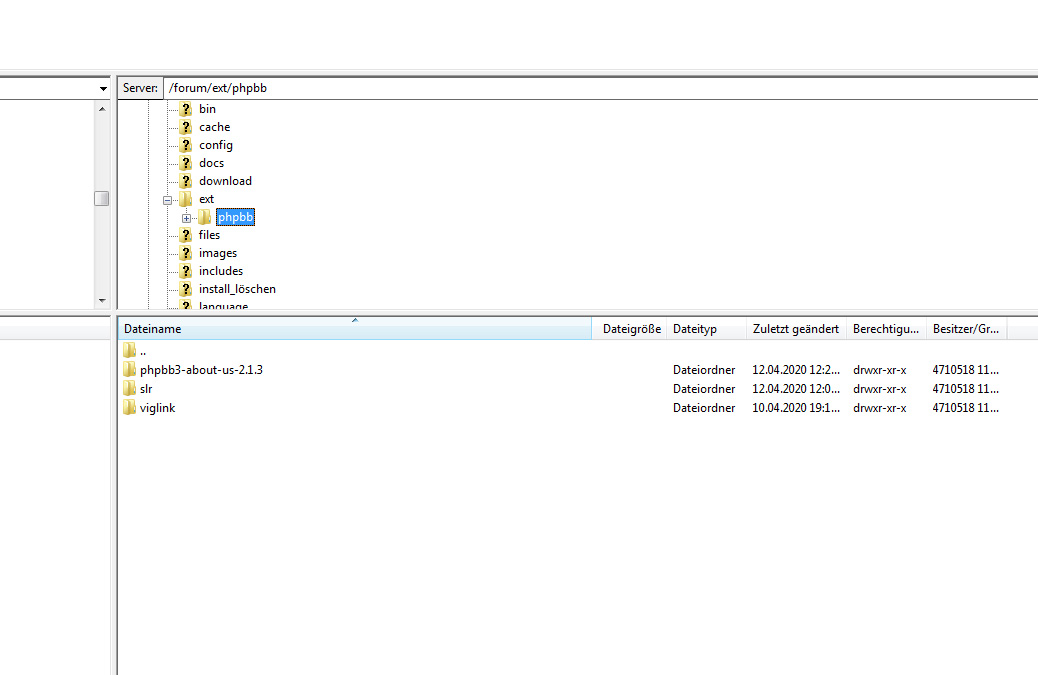Viewport: 1038px width, 675px height.
Task: Click the viglink folder icon in list
Action: click(x=129, y=408)
